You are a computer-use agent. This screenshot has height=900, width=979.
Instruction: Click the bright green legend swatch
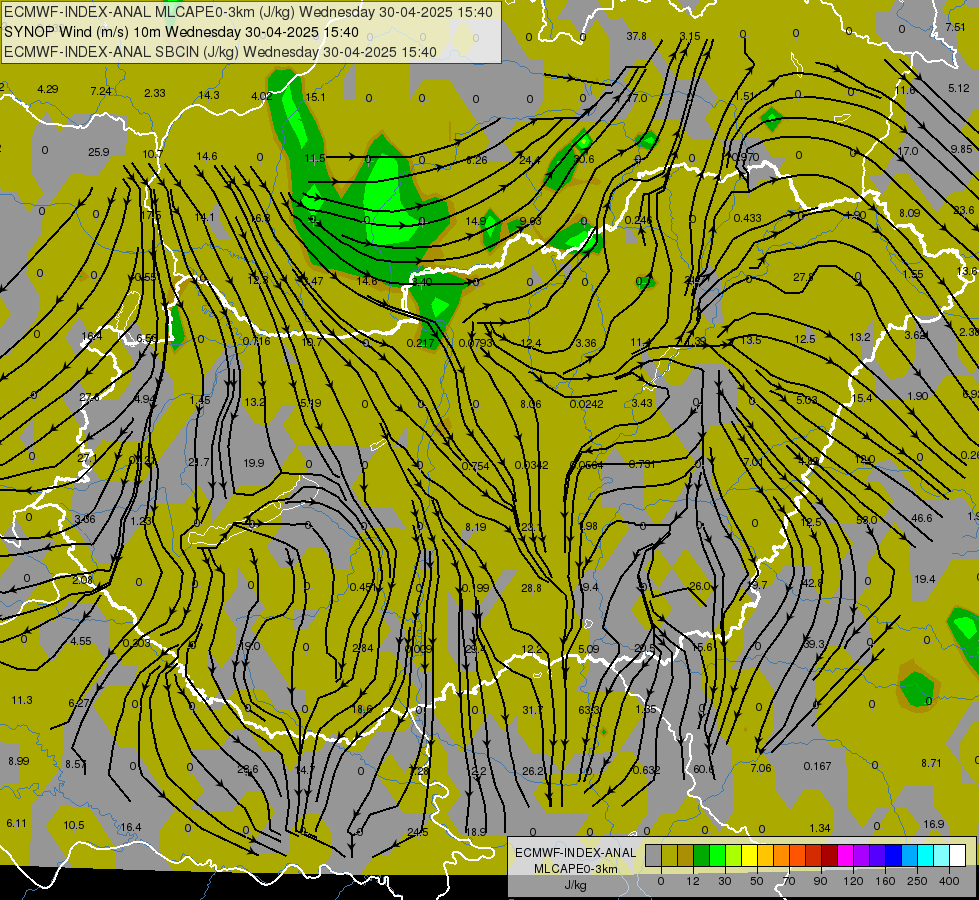717,855
